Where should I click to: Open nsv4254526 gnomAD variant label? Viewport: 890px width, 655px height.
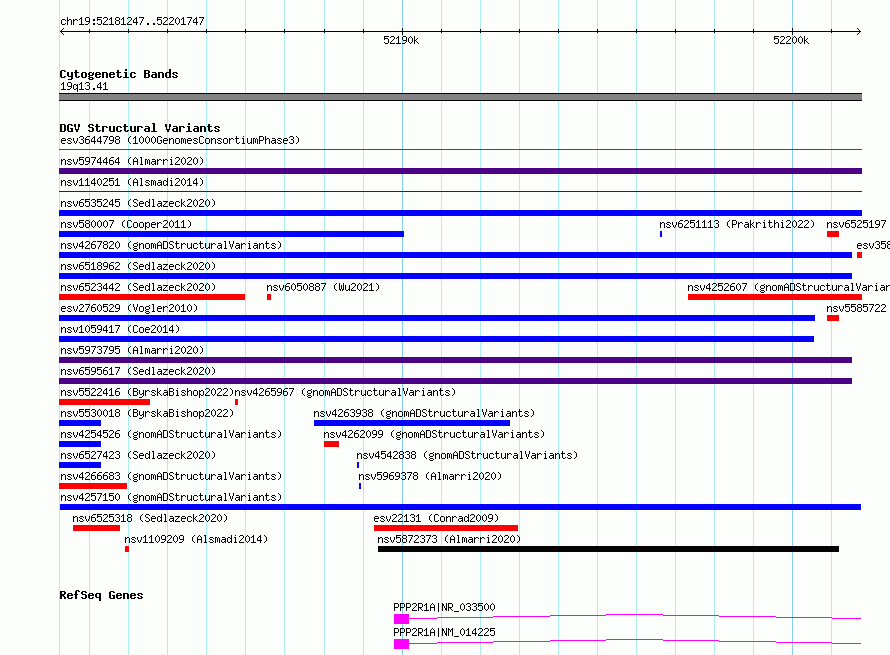(171, 434)
